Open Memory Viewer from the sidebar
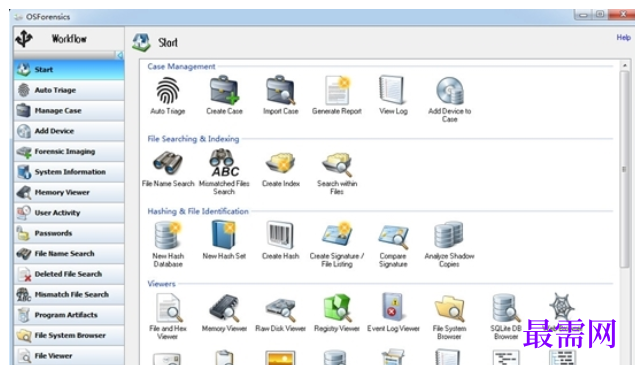The height and width of the screenshot is (365, 635). 69,192
